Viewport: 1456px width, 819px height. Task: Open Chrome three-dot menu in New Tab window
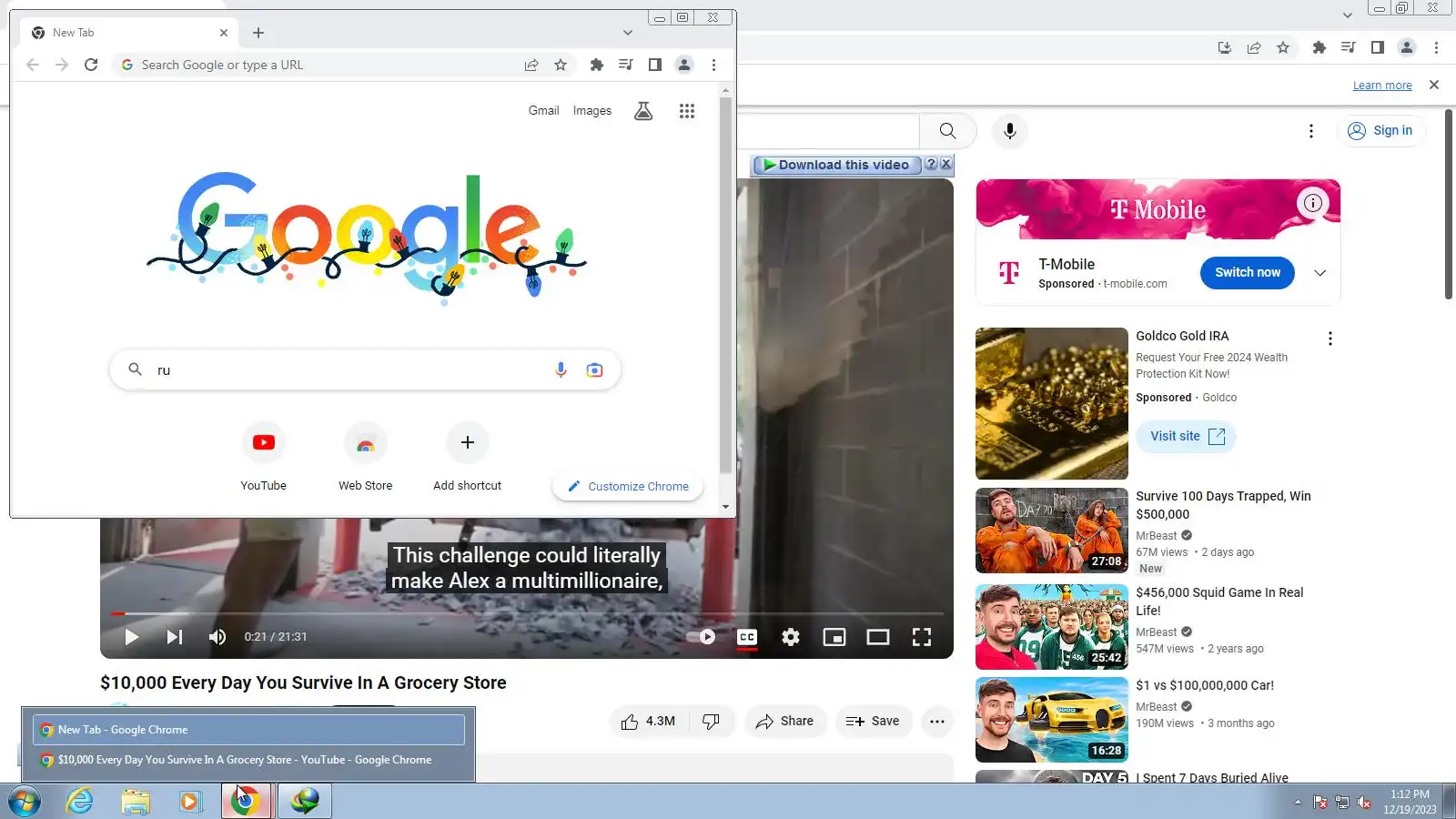[x=713, y=65]
